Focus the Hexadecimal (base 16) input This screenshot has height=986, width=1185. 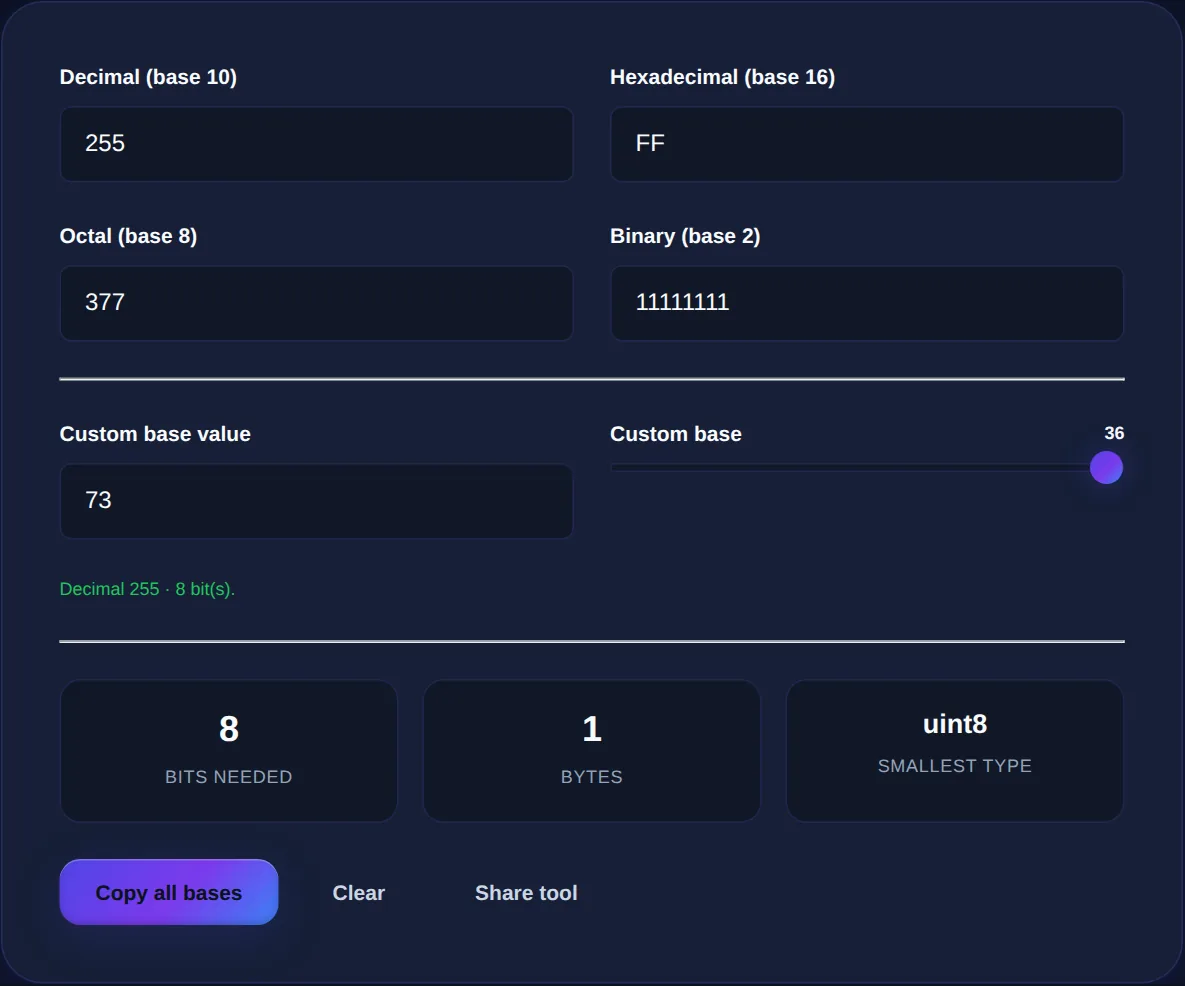[x=867, y=144]
